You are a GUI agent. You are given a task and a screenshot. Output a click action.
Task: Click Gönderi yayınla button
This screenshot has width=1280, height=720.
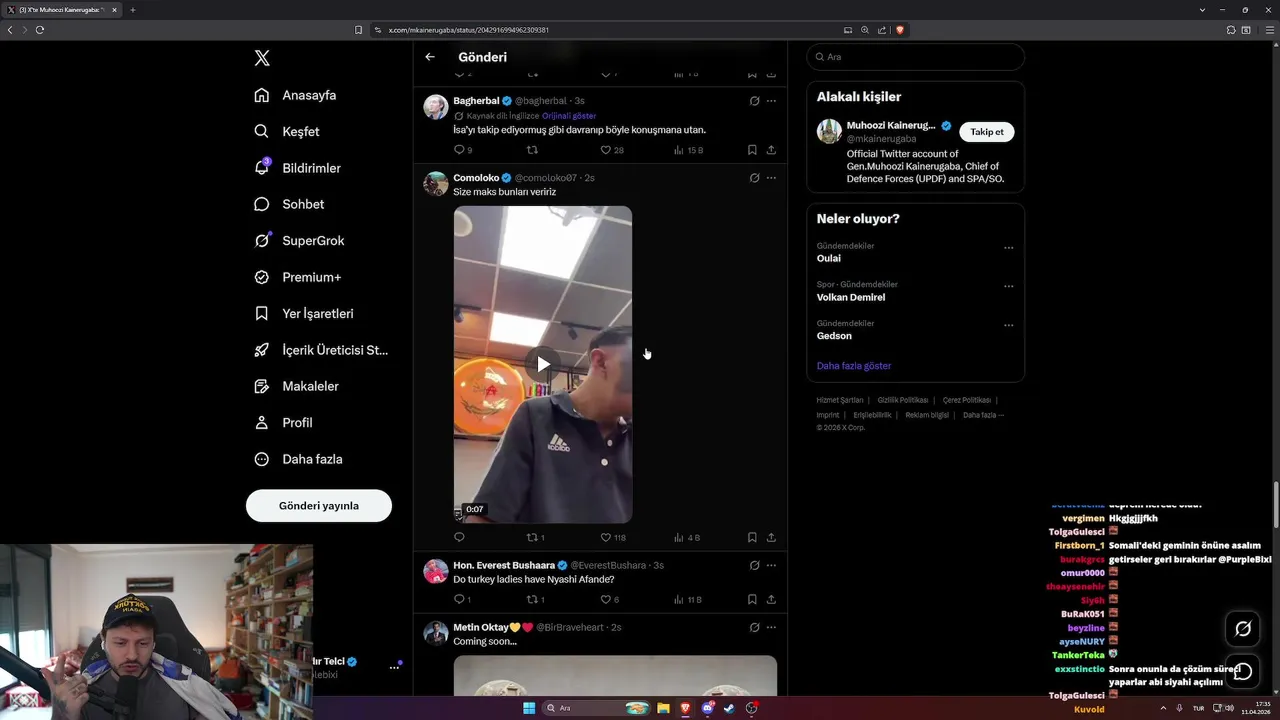(319, 505)
